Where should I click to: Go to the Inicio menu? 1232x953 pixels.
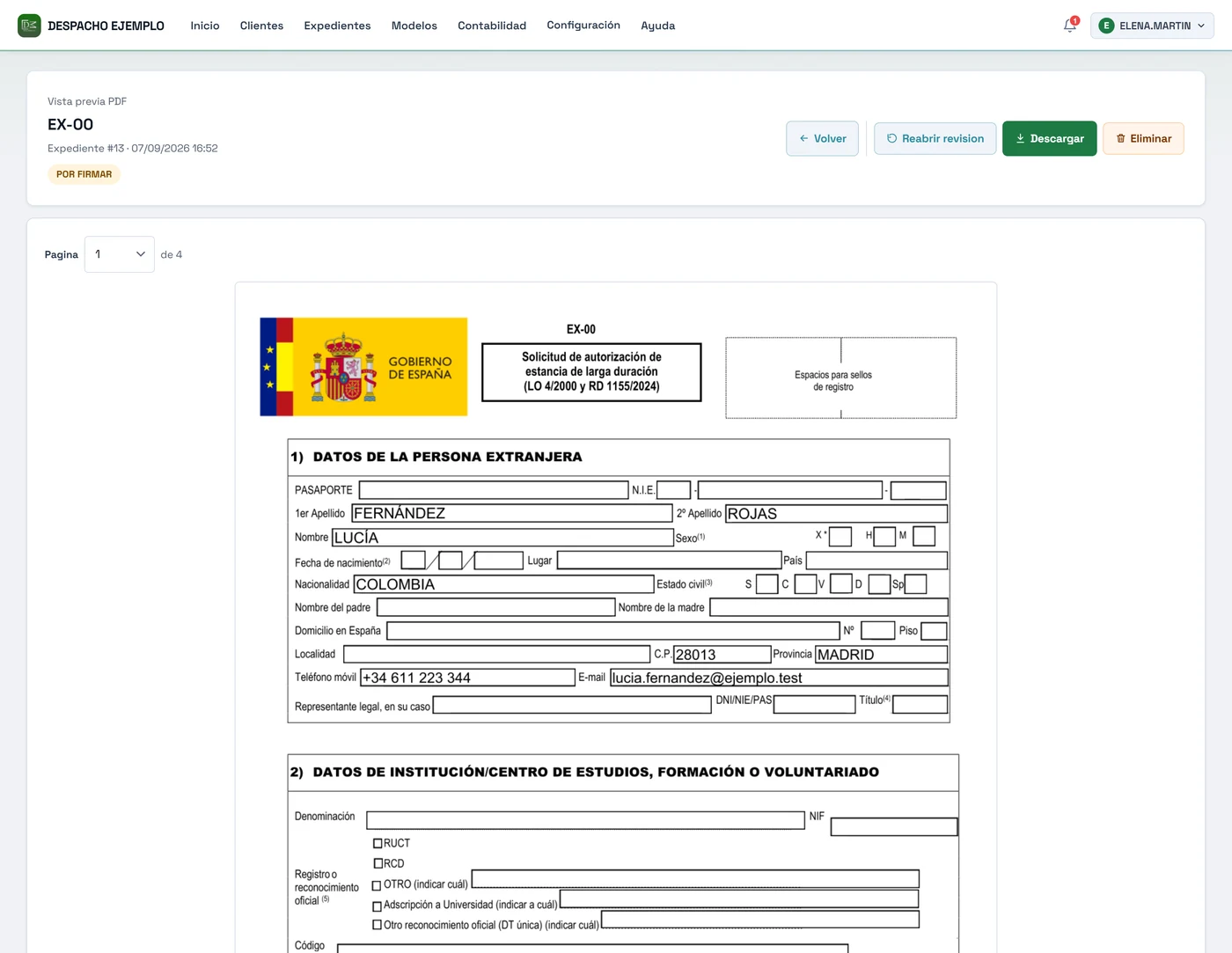205,26
